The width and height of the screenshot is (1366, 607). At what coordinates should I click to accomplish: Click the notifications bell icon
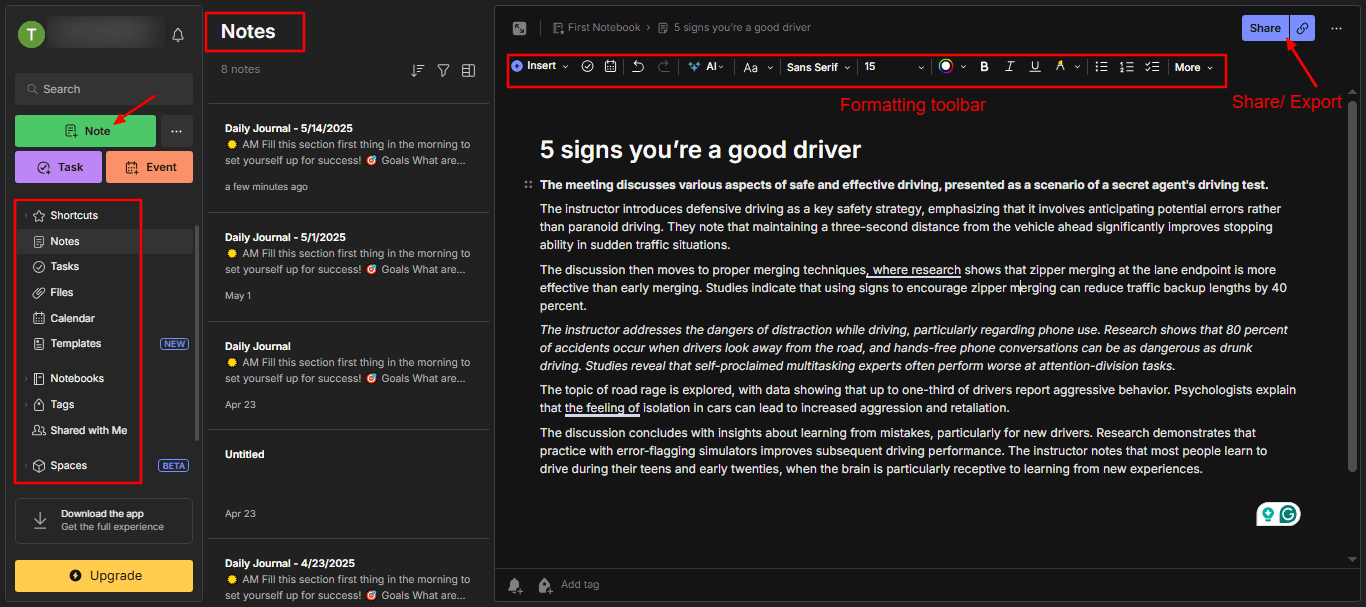[178, 35]
